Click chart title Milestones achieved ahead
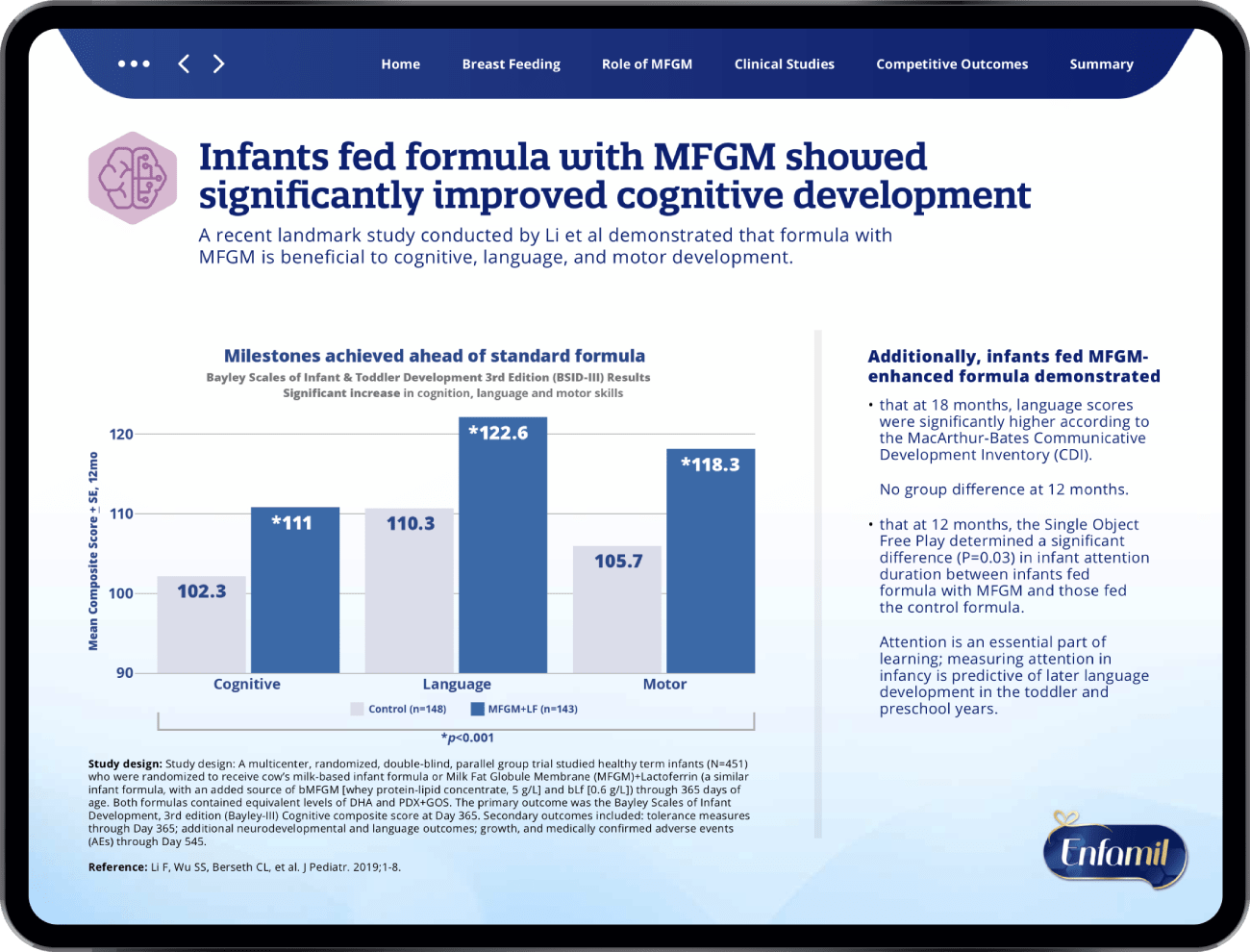The width and height of the screenshot is (1250, 952). click(435, 356)
